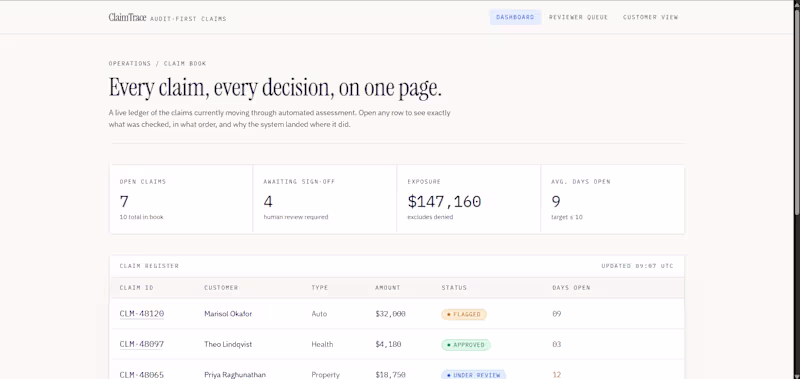
Task: Click days open value 09
Action: (557, 314)
